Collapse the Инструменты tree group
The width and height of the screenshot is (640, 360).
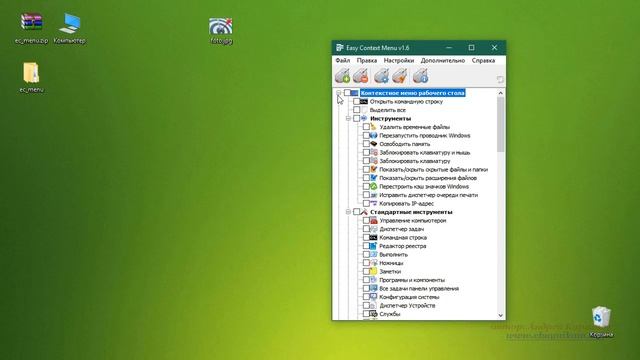click(348, 118)
